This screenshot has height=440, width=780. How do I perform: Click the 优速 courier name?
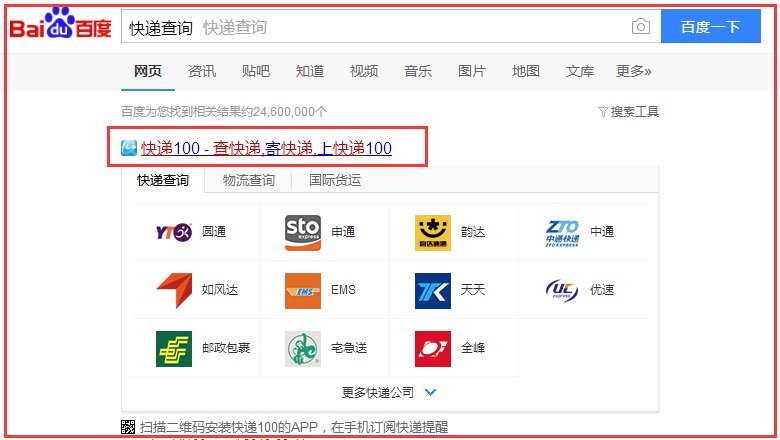pyautogui.click(x=602, y=290)
